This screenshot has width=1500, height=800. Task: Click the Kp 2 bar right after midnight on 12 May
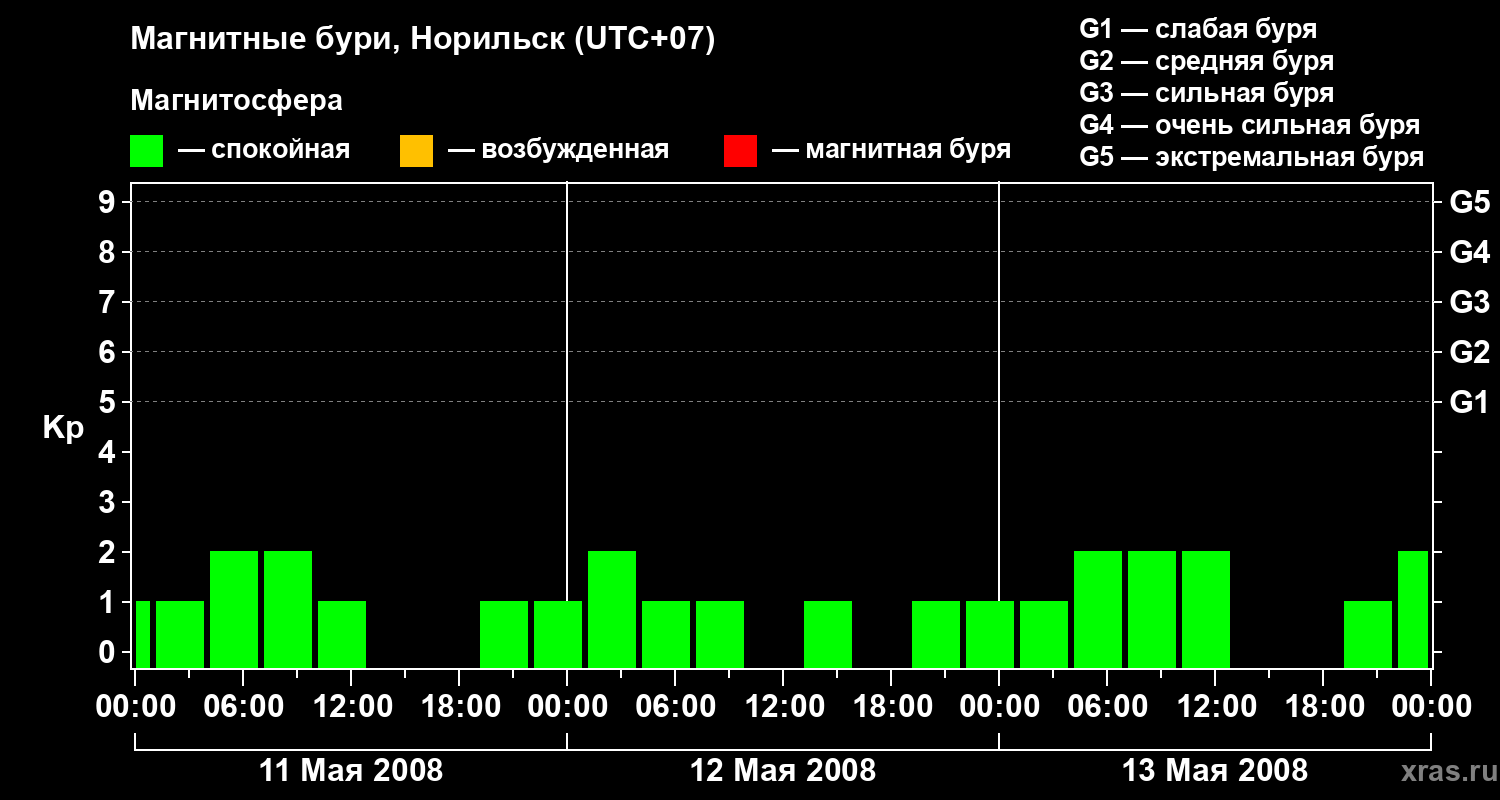pos(612,609)
